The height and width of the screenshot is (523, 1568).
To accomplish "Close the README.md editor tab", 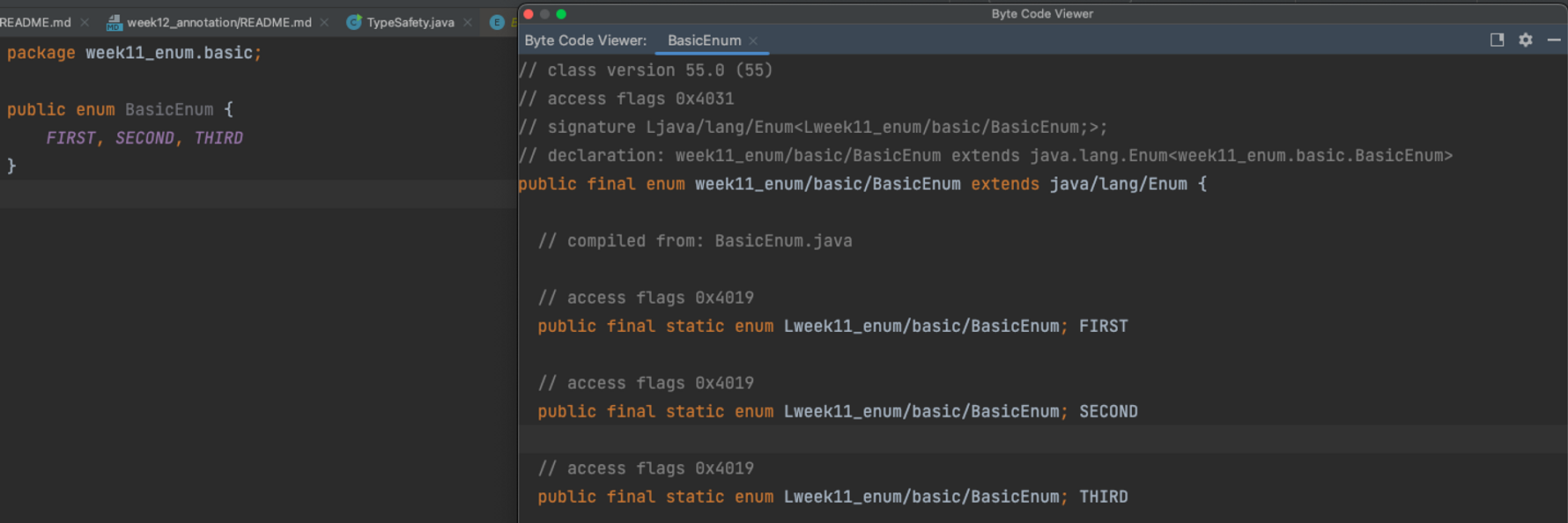I will tap(85, 22).
